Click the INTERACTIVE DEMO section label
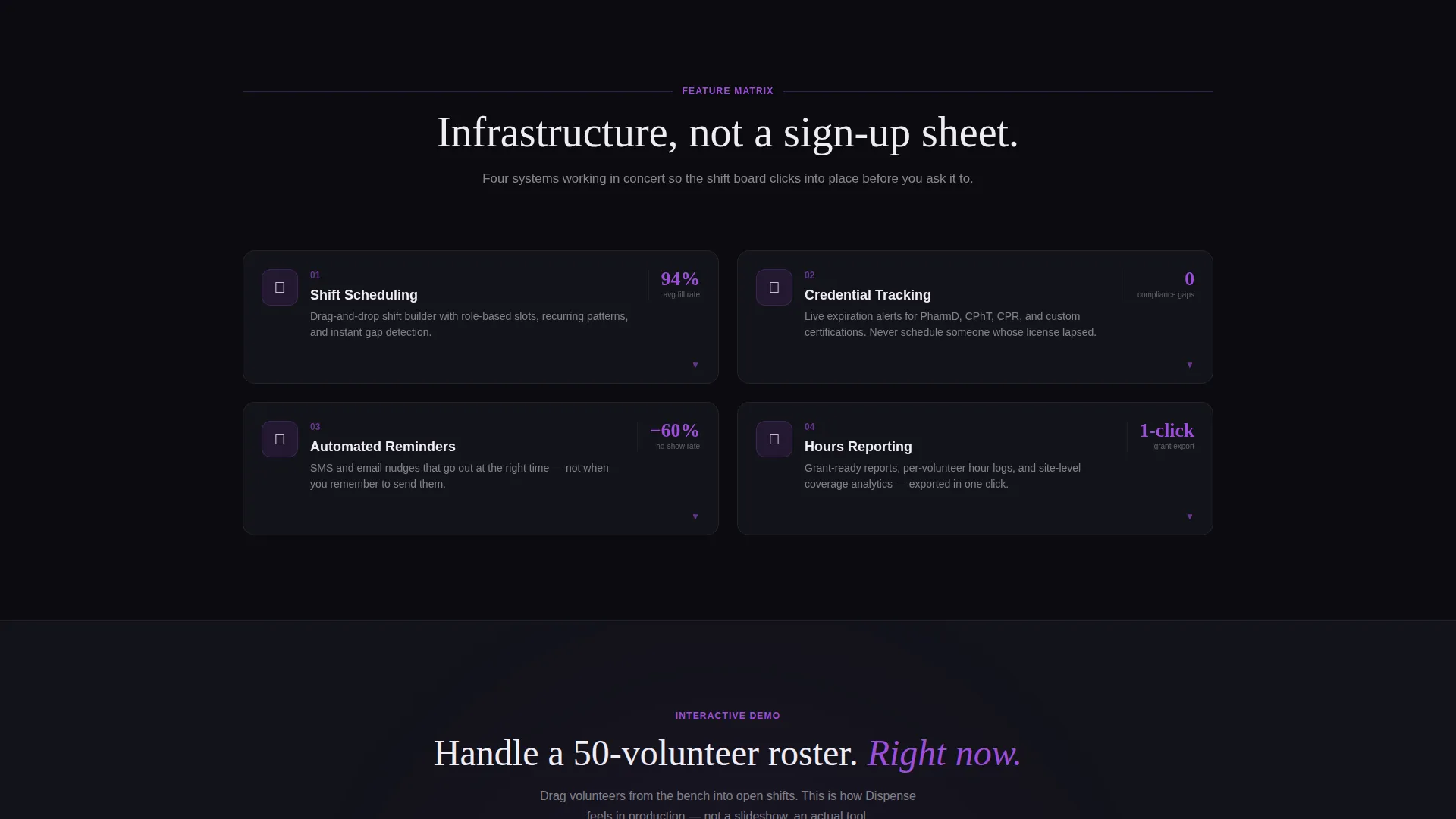Viewport: 1456px width, 819px height. 728,716
